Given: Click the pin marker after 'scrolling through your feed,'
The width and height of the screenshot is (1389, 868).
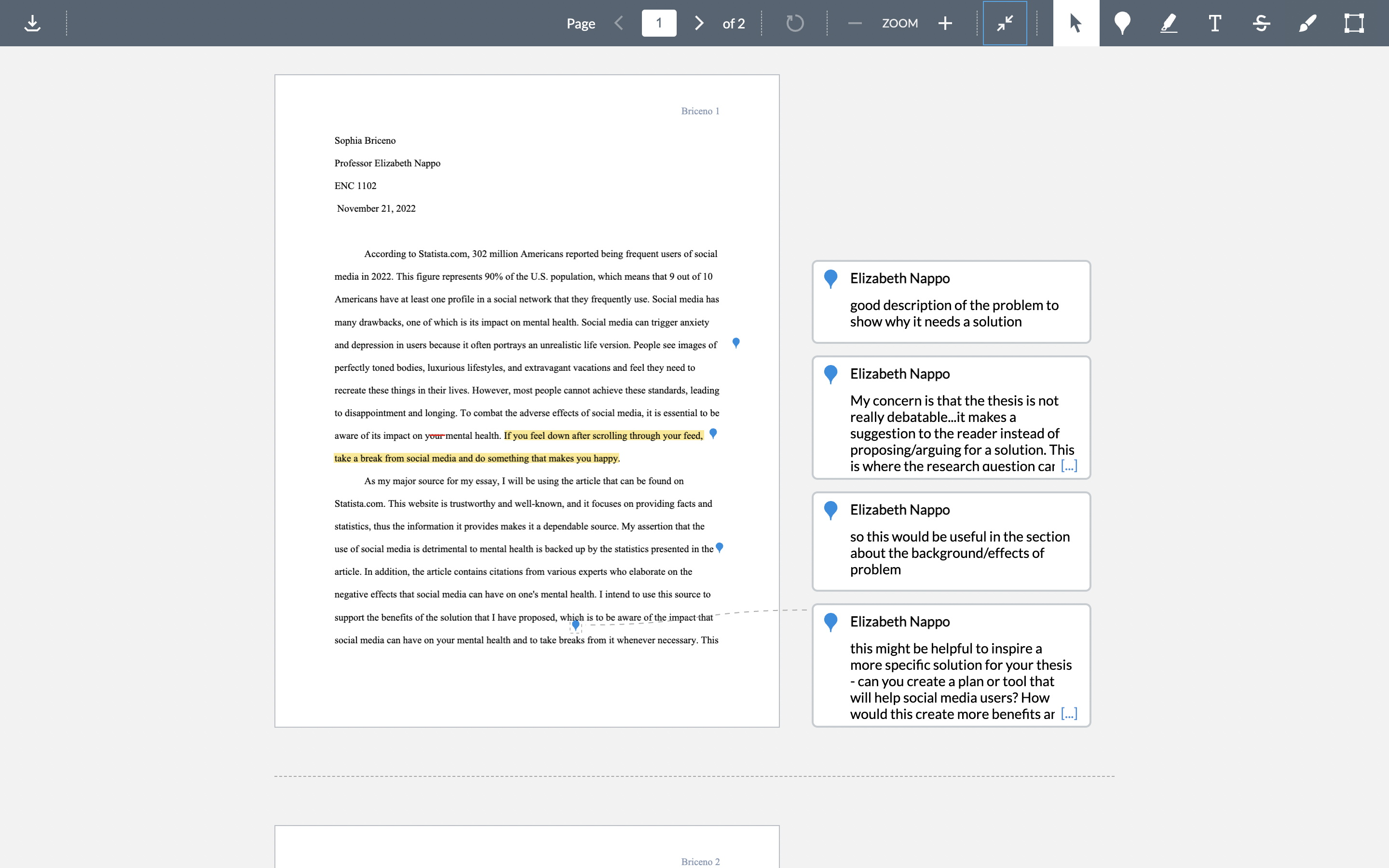Looking at the screenshot, I should tap(713, 434).
